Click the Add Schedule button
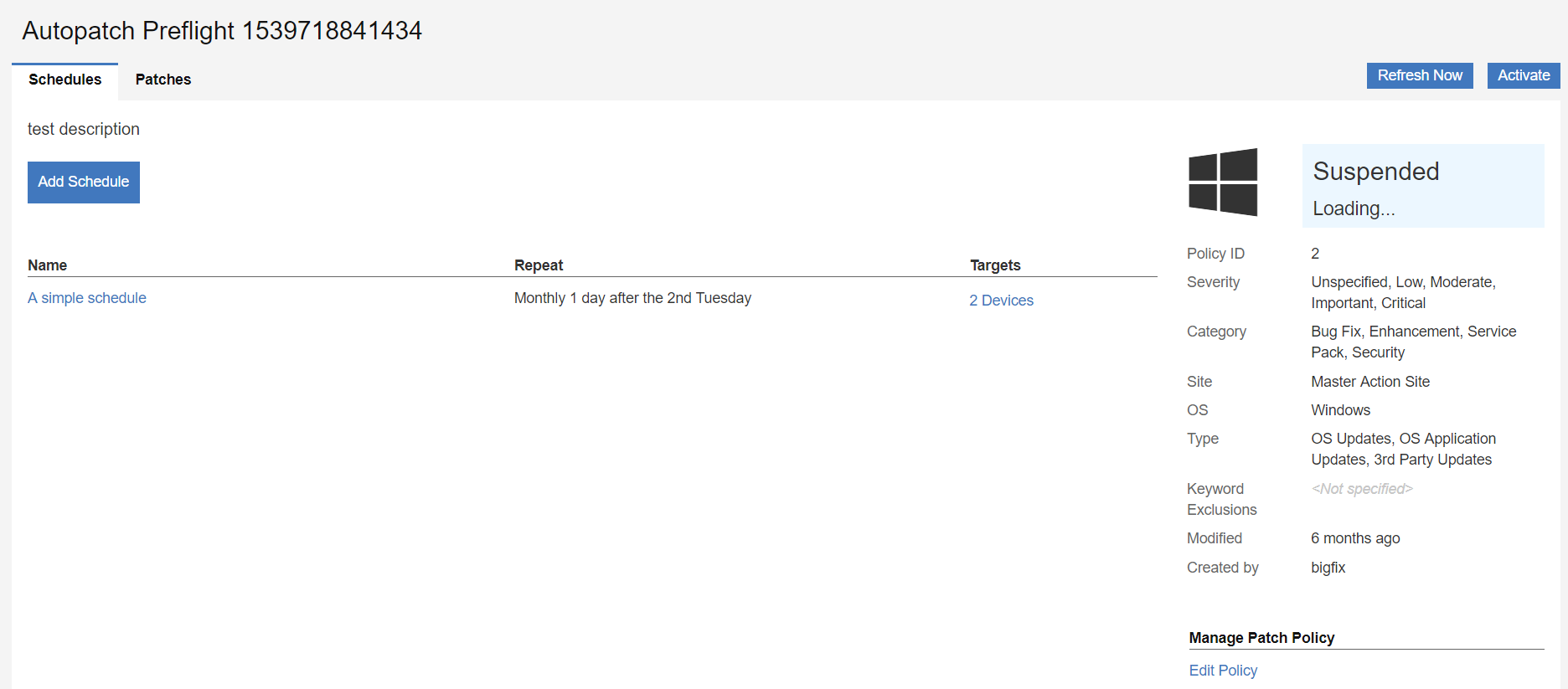The image size is (1568, 689). [x=84, y=182]
